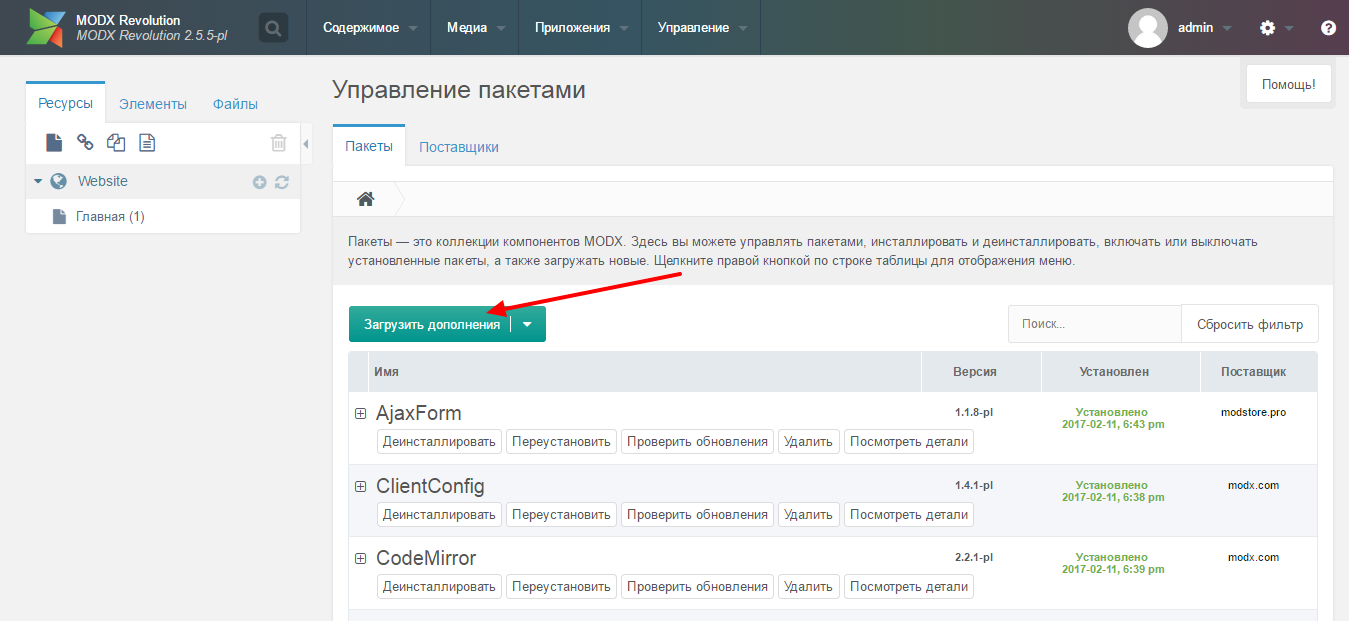The height and width of the screenshot is (621, 1349).
Task: Switch to the Элементы tab
Action: click(152, 103)
